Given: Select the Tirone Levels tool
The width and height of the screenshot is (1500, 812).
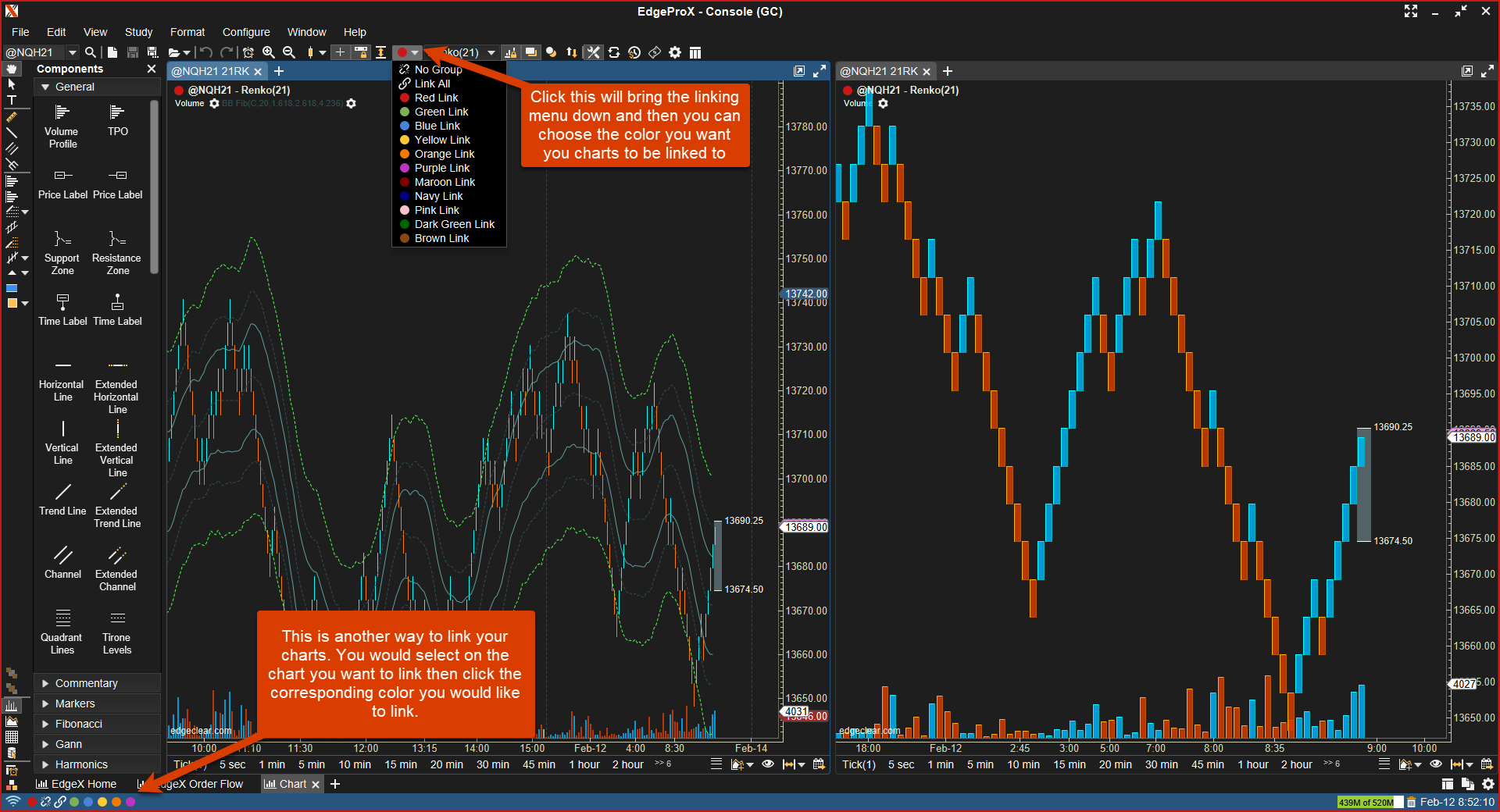Looking at the screenshot, I should [x=117, y=632].
